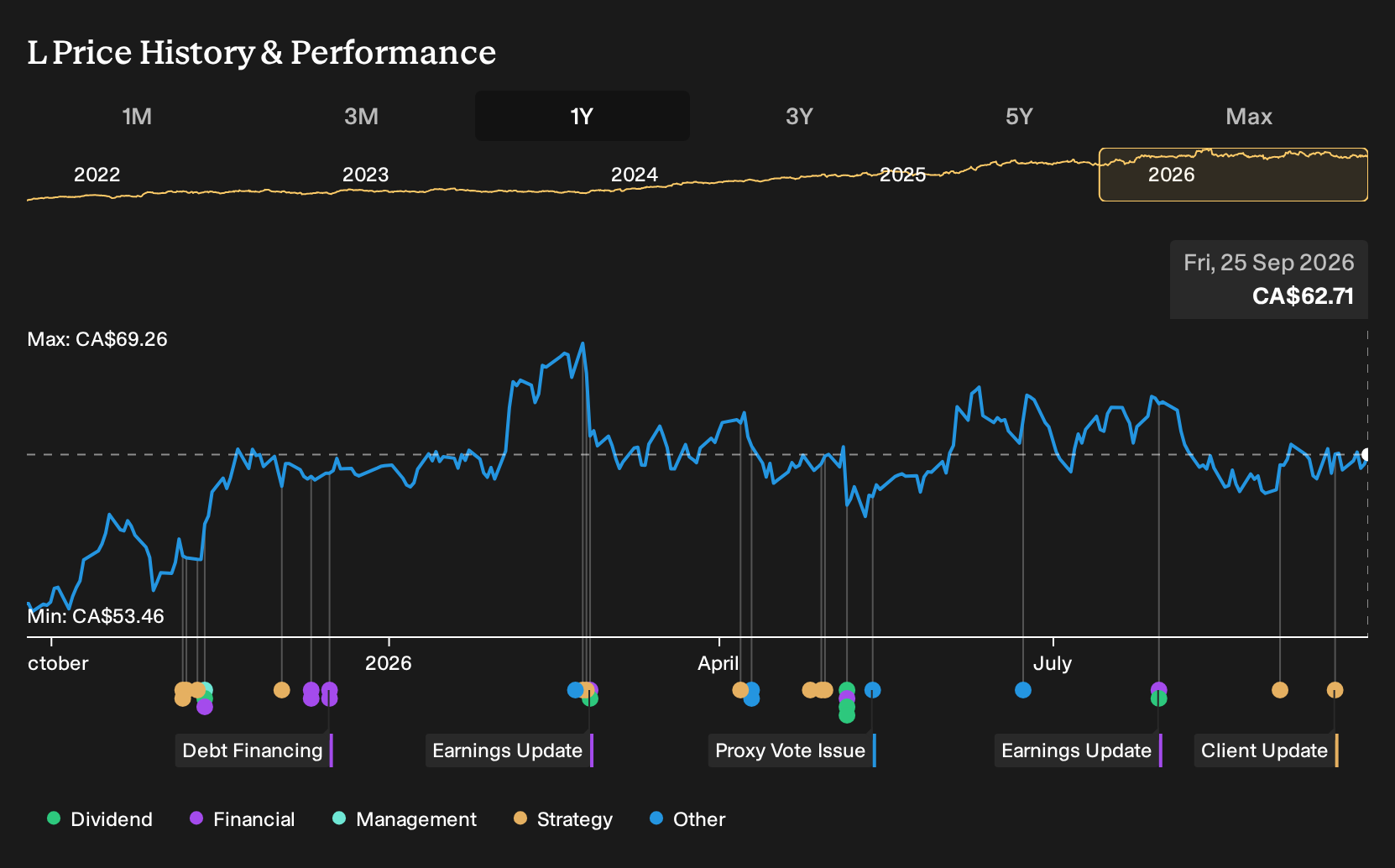Click the green Dividend legend dot
The image size is (1395, 868).
coord(54,818)
